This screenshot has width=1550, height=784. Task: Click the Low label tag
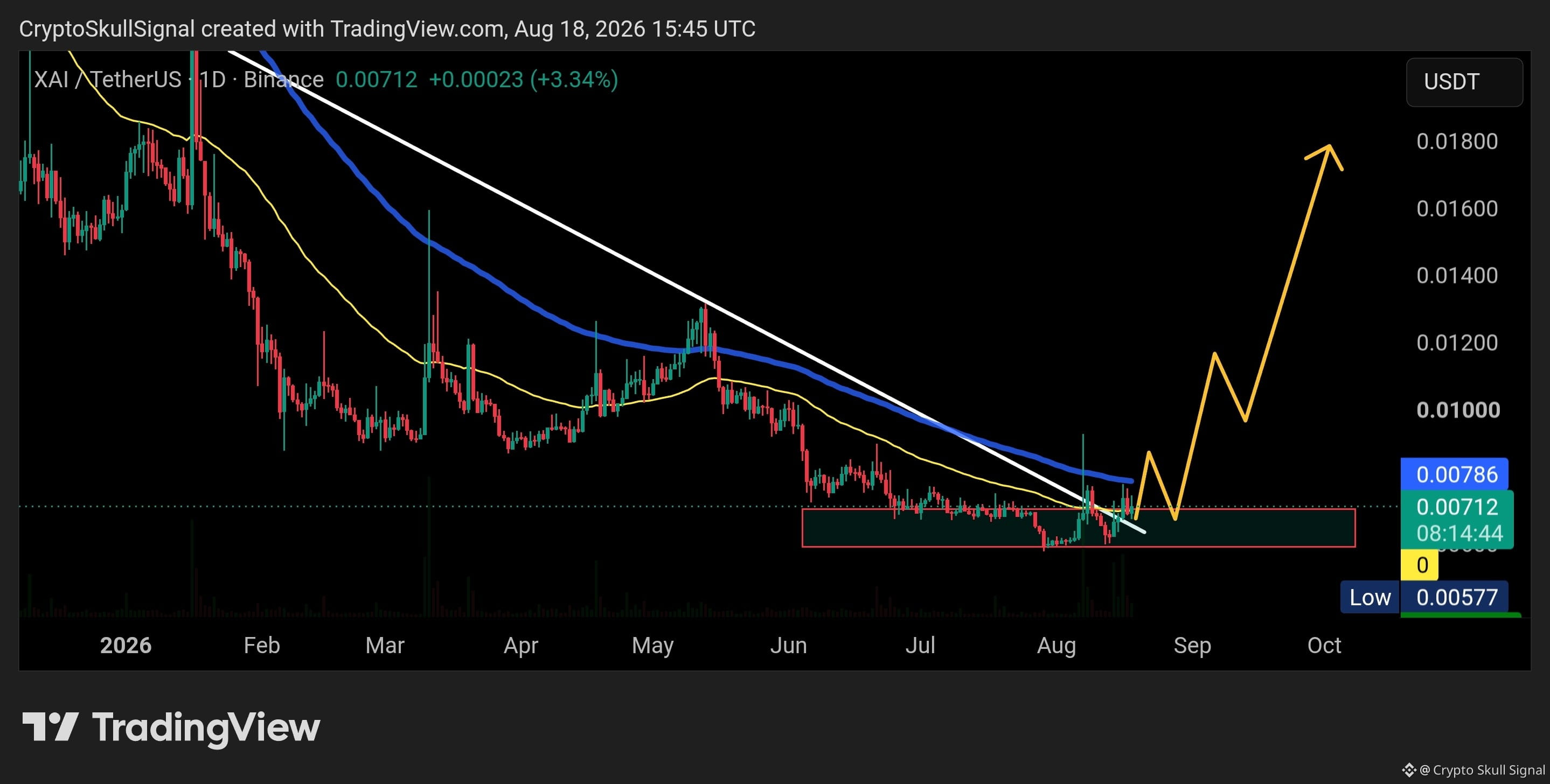pos(1370,597)
